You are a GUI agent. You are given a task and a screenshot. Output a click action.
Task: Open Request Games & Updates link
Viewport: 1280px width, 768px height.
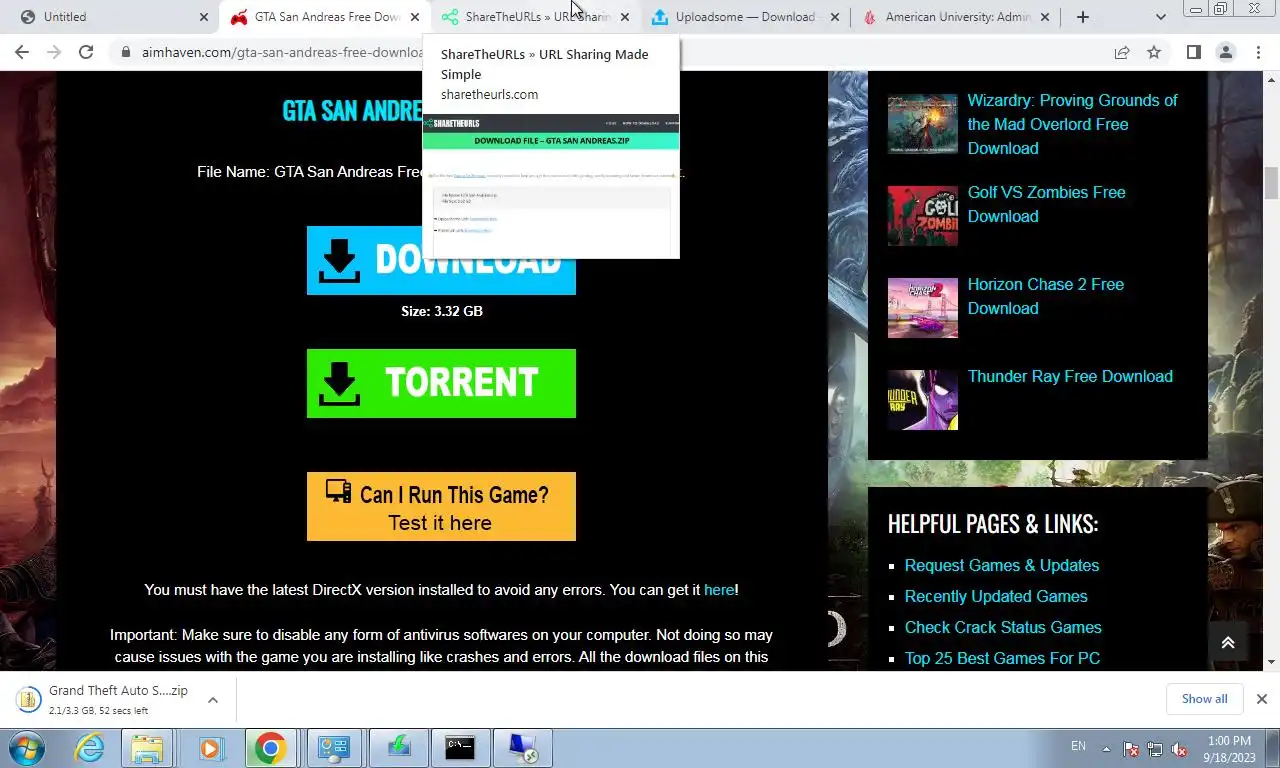click(1002, 565)
